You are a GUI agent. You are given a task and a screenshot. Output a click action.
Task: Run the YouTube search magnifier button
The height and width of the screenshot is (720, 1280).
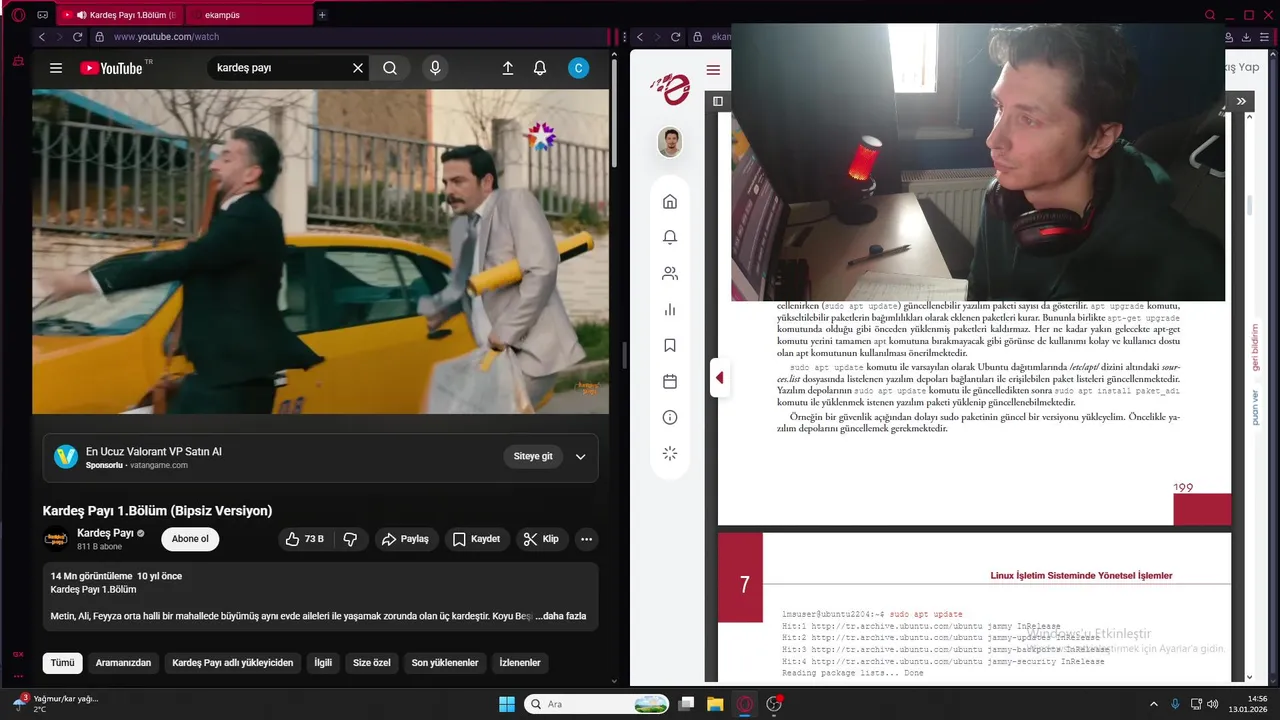pos(390,68)
